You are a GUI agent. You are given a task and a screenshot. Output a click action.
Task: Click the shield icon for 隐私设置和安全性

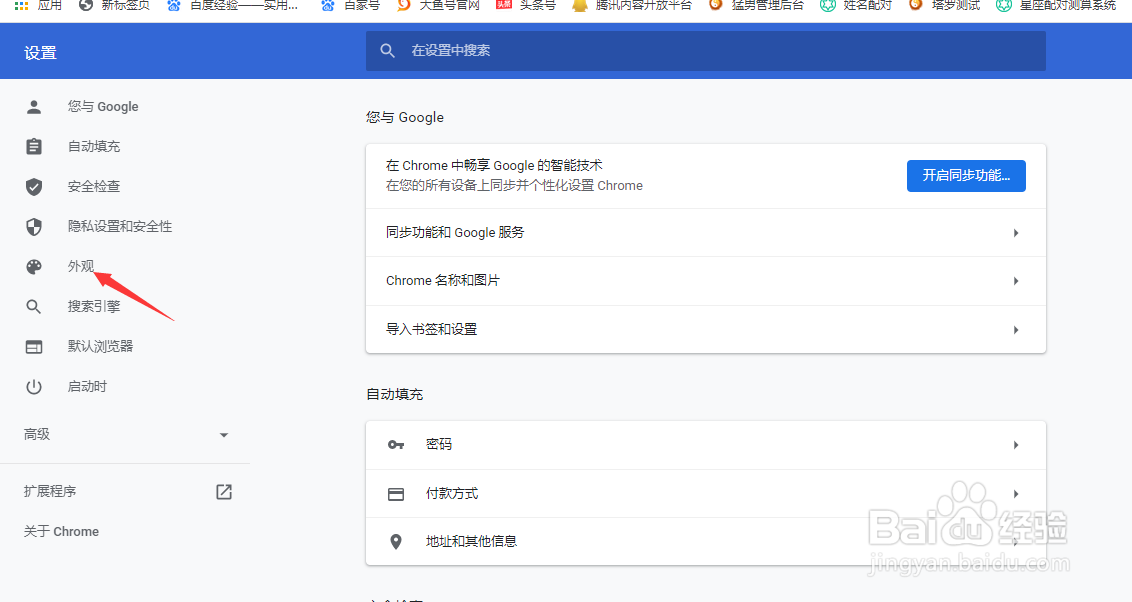click(34, 227)
